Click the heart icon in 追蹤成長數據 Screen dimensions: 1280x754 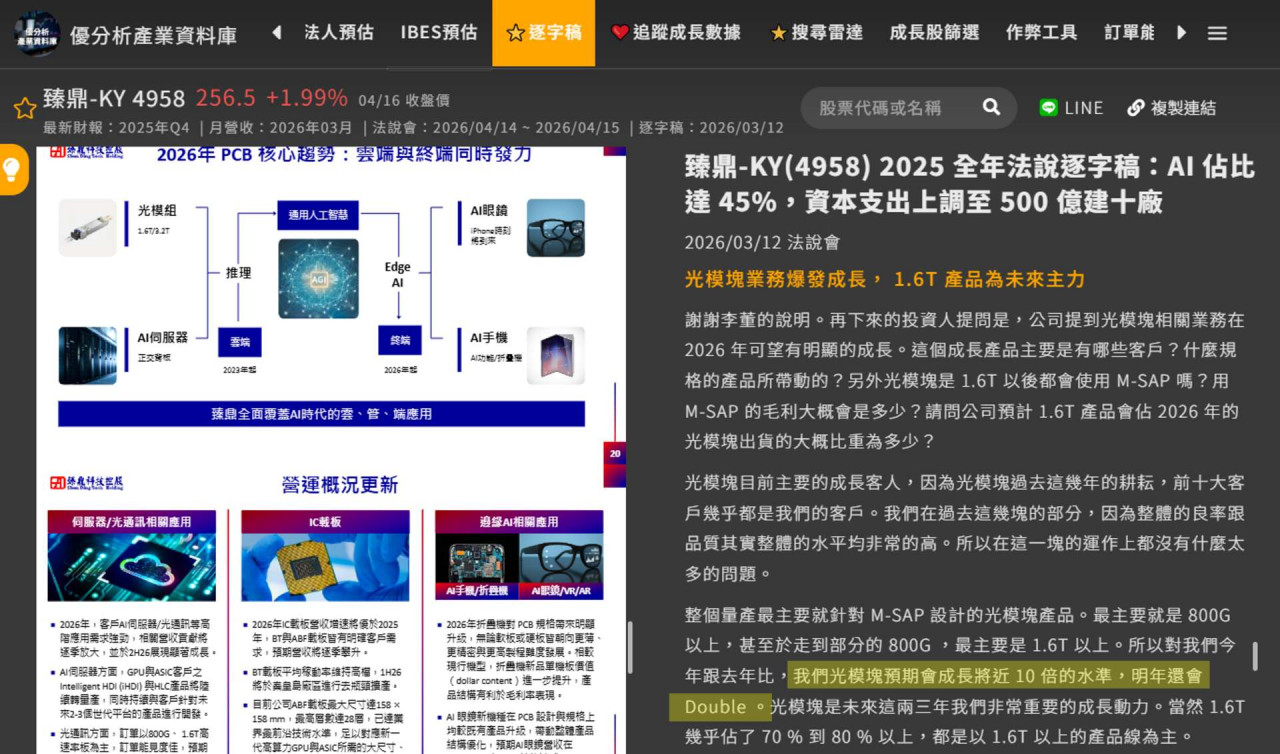pos(622,32)
